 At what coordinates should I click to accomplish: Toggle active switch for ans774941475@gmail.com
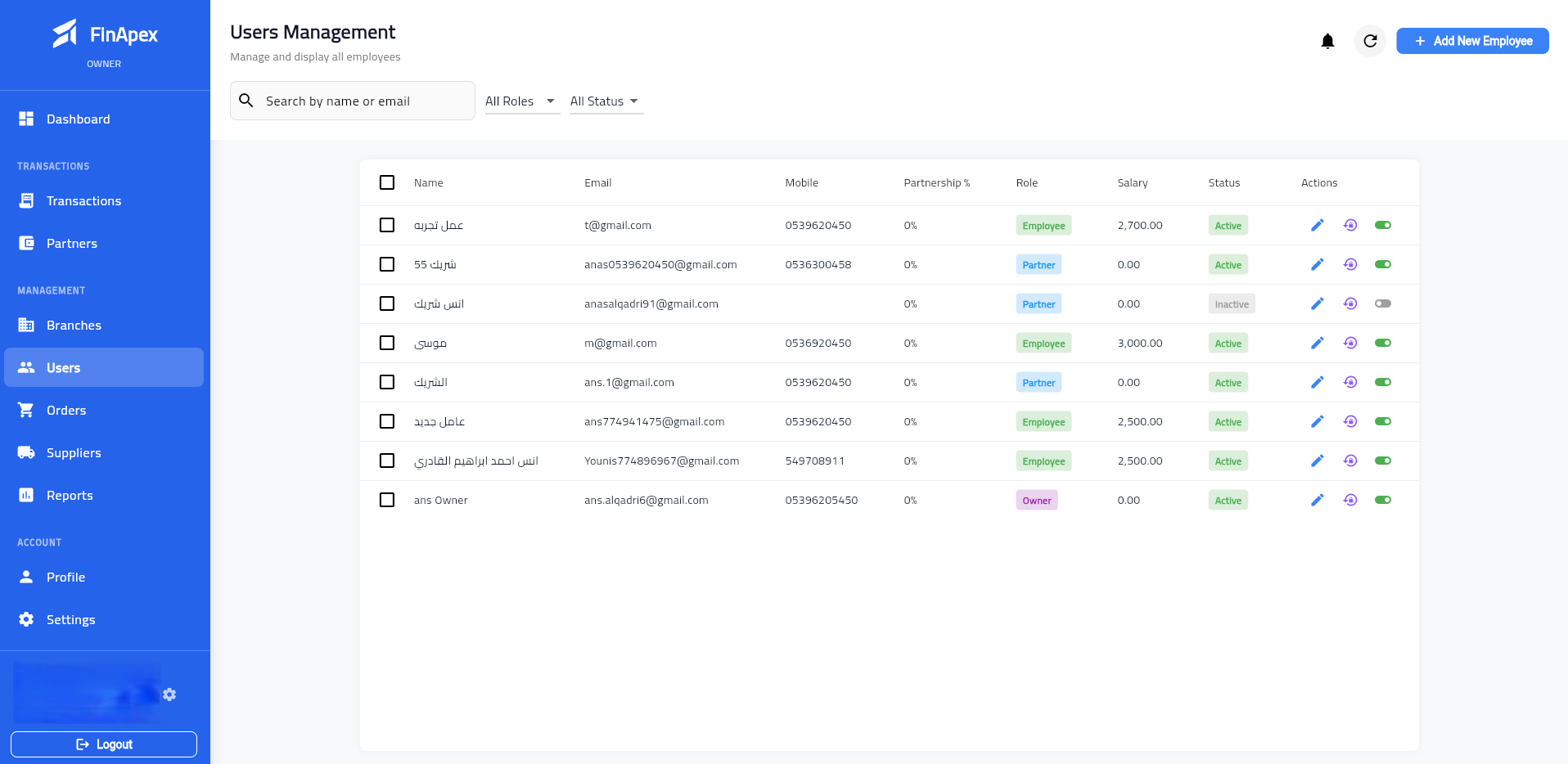click(x=1383, y=421)
